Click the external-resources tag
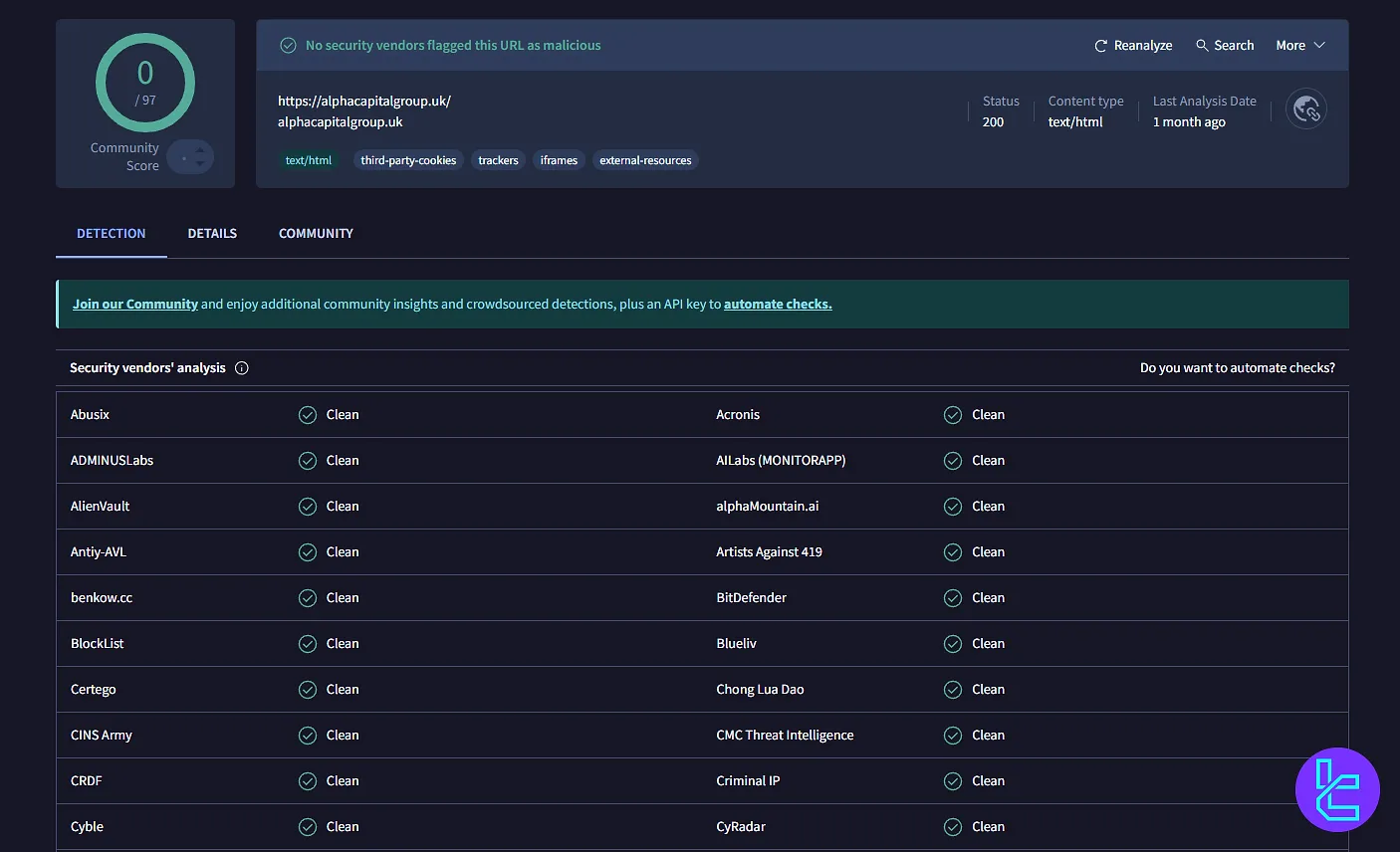Image resolution: width=1400 pixels, height=852 pixels. pyautogui.click(x=645, y=159)
